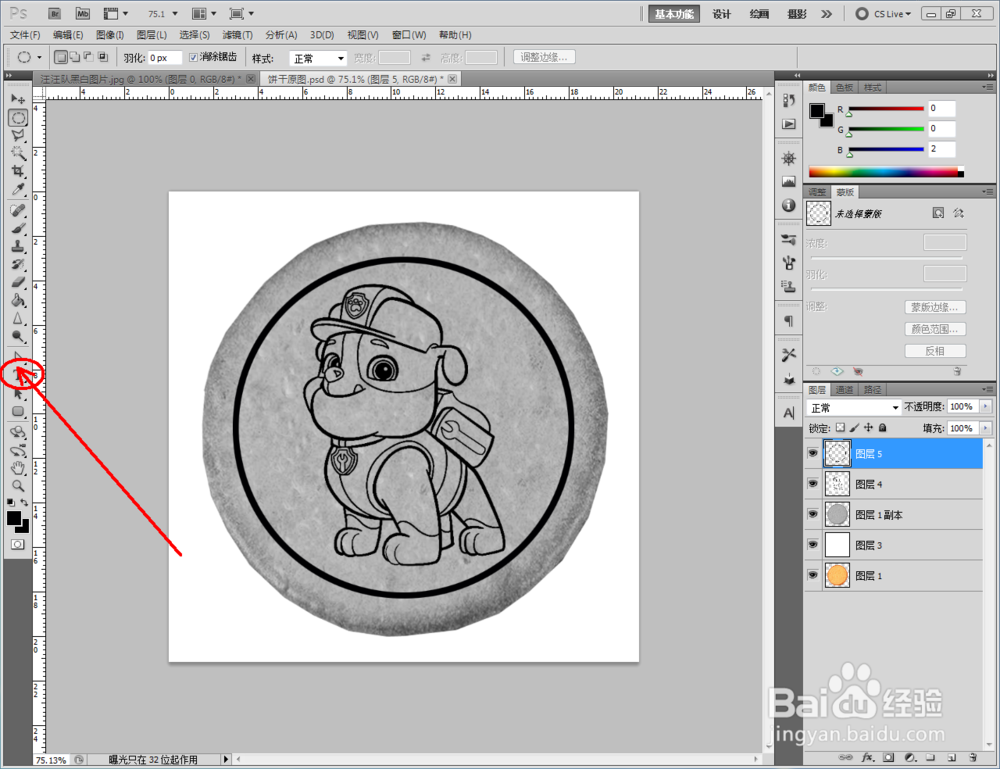1000x769 pixels.
Task: Select the Polygonal Lasso tool
Action: tap(18, 136)
